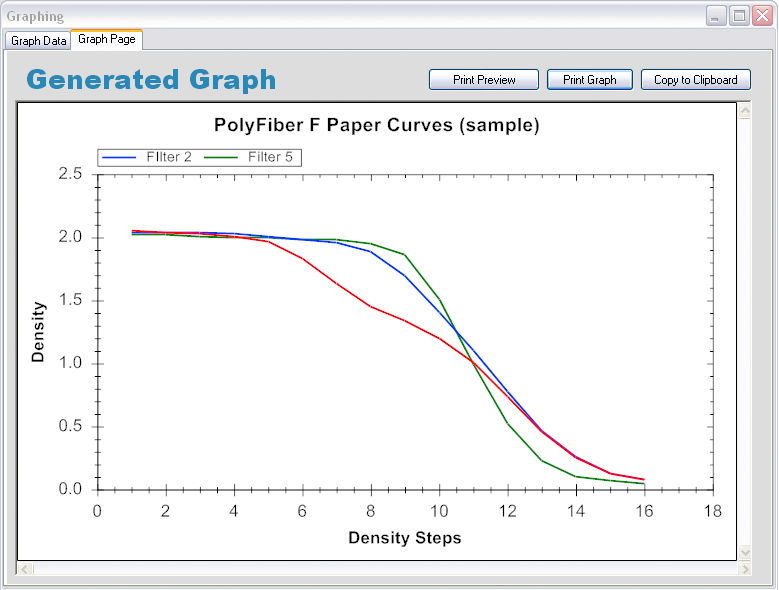Click the vertical scrollbar down arrow
The width and height of the screenshot is (779, 590).
pyautogui.click(x=744, y=552)
